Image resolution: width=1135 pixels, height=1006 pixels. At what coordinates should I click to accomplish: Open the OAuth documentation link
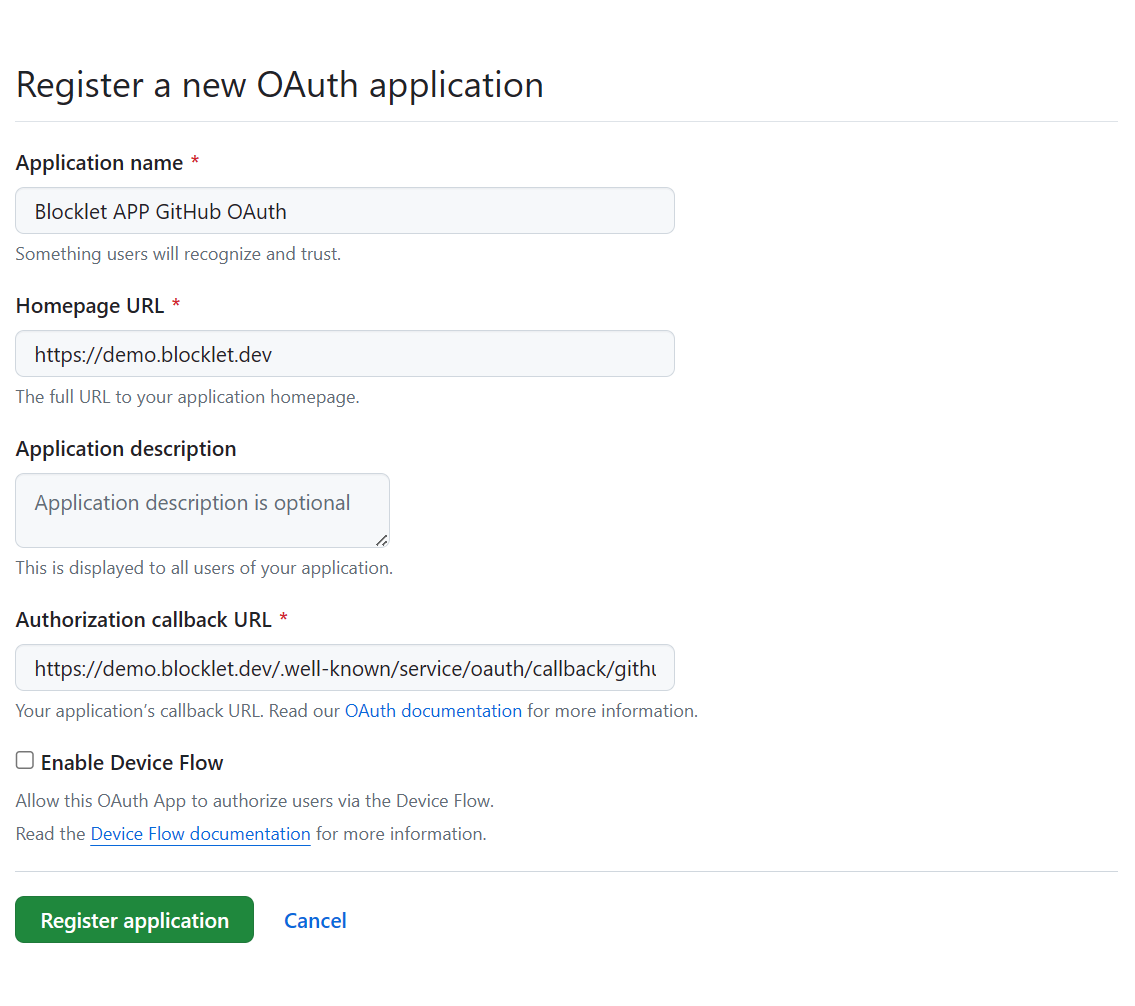pos(433,711)
